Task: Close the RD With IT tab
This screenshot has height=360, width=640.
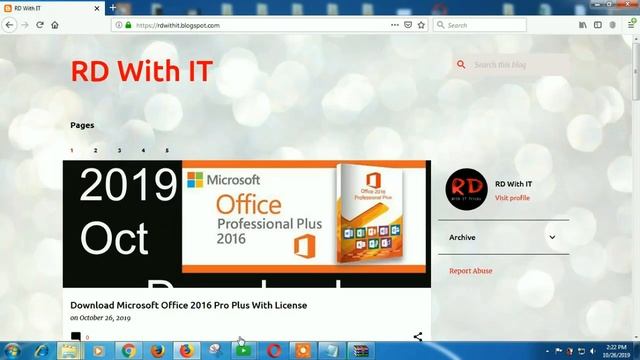Action: pyautogui.click(x=97, y=8)
